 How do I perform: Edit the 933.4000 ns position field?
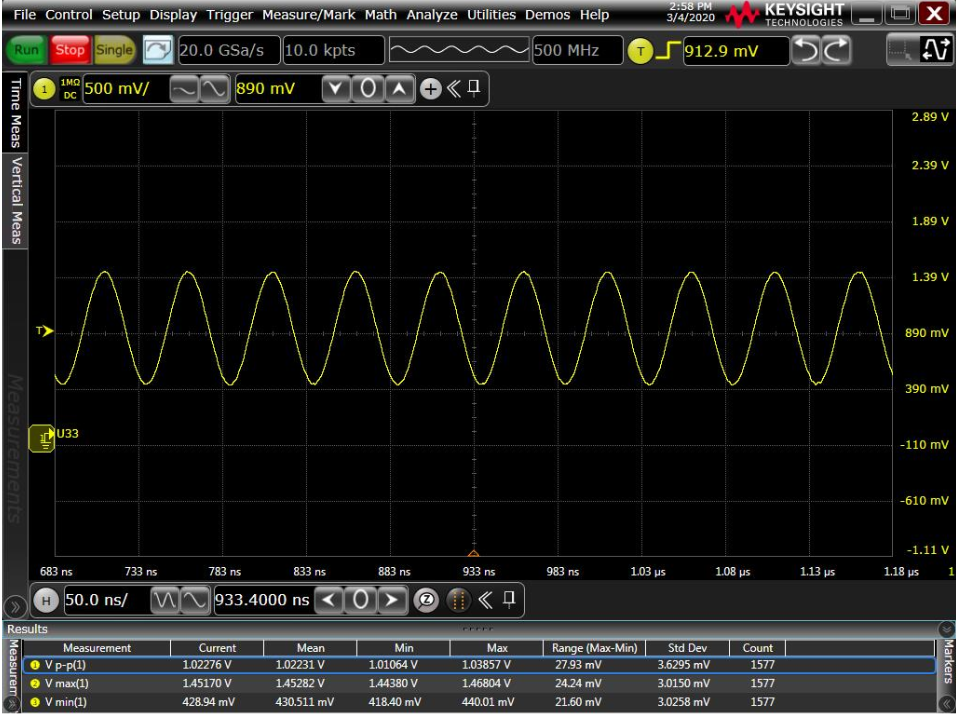pyautogui.click(x=263, y=600)
